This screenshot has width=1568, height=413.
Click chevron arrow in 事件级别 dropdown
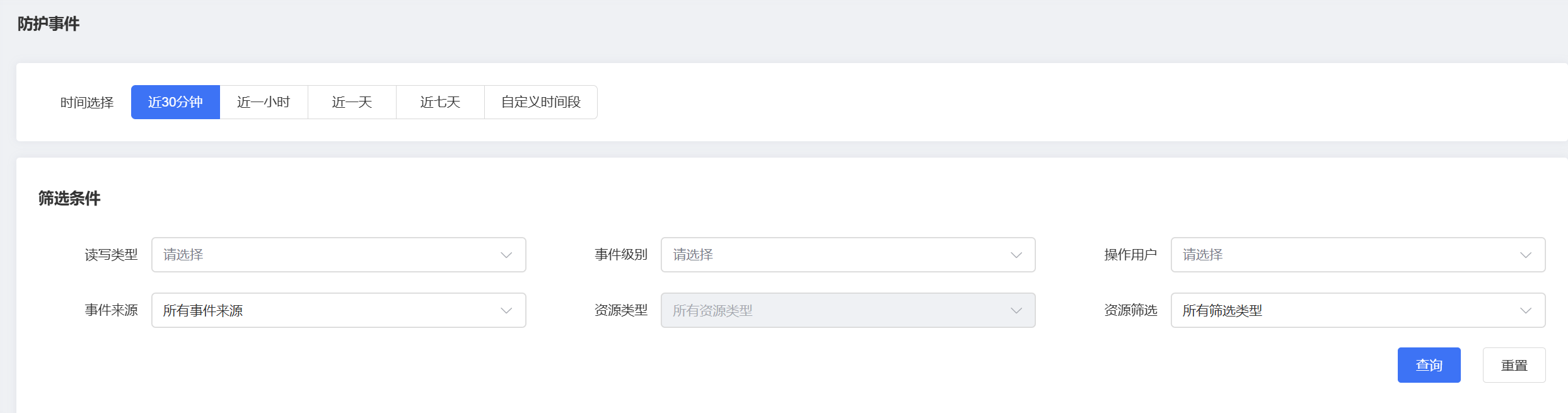click(1016, 255)
